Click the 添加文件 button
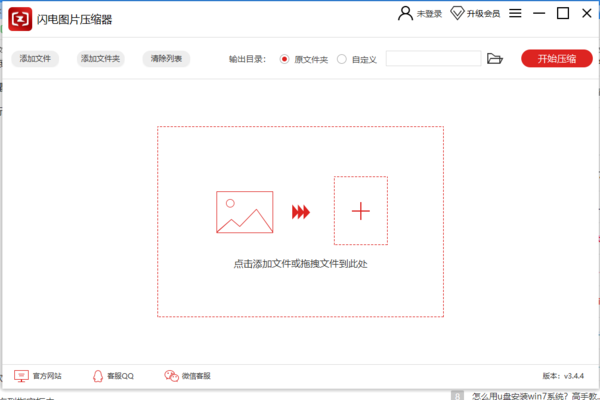This screenshot has width=600, height=400. point(36,59)
